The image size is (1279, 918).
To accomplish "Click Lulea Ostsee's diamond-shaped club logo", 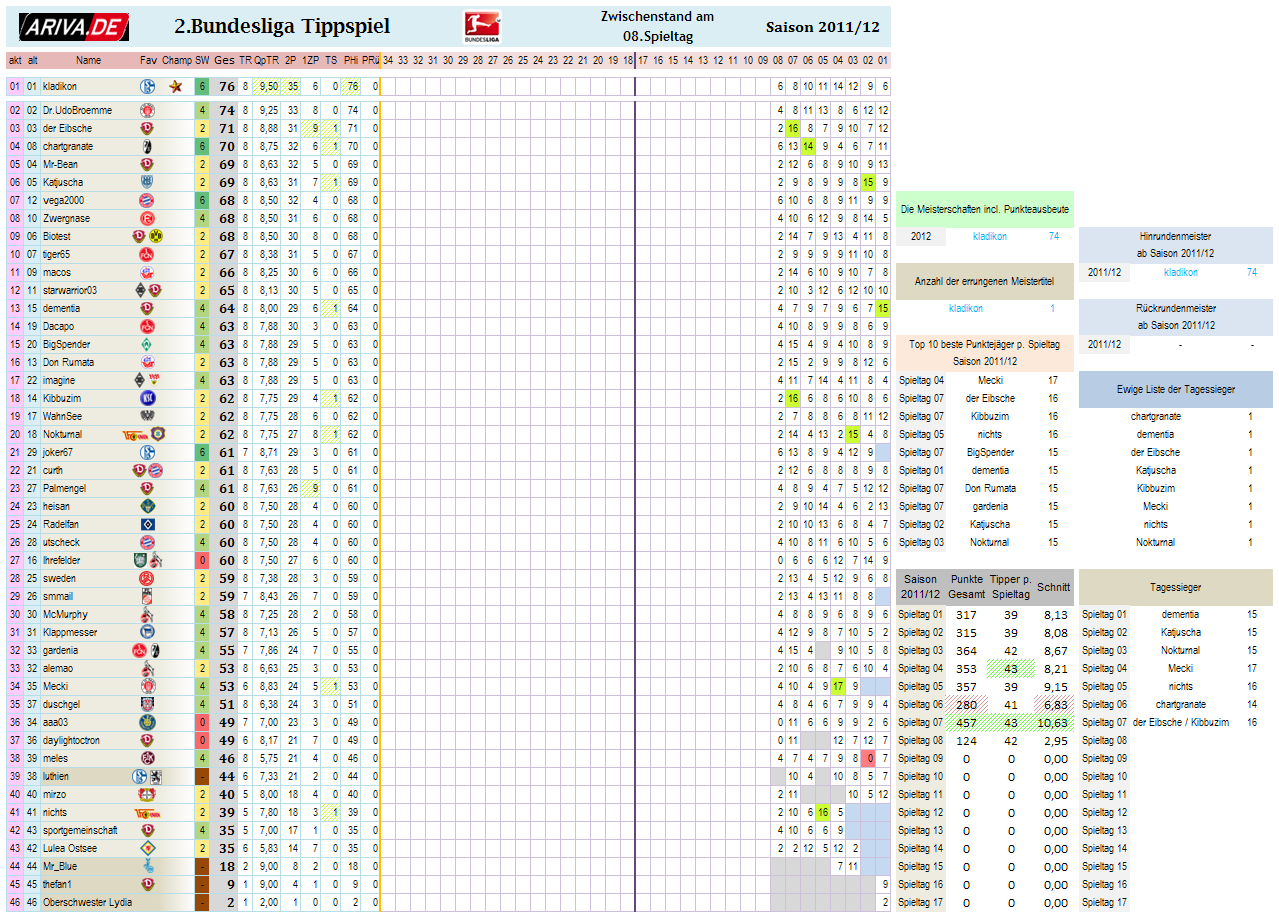I will (147, 849).
